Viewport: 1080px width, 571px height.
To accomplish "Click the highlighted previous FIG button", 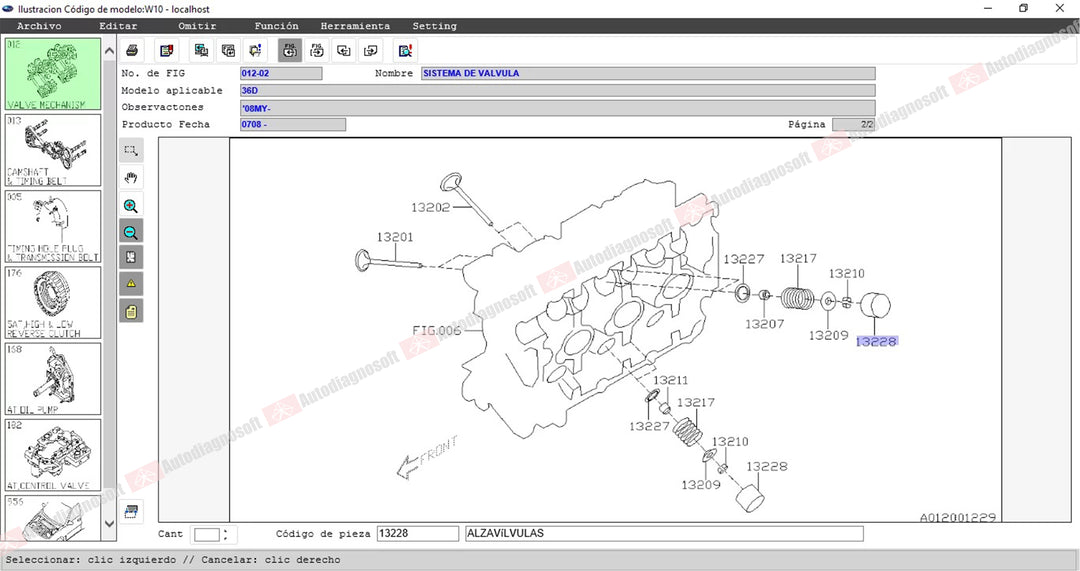I will [x=290, y=50].
